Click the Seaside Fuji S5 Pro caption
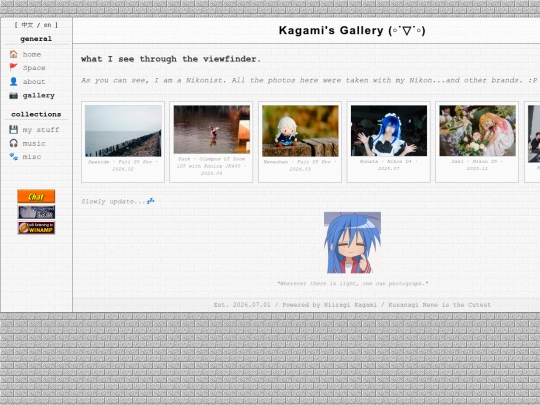Viewport: 540px width, 405px height. pyautogui.click(x=123, y=165)
